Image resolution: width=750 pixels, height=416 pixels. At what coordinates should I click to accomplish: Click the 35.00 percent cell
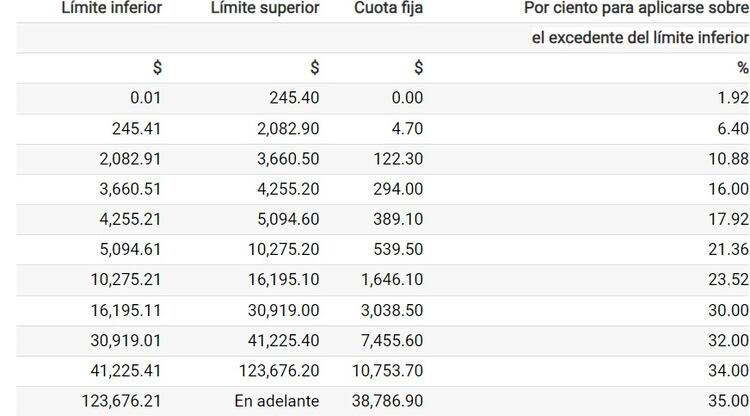pos(728,401)
